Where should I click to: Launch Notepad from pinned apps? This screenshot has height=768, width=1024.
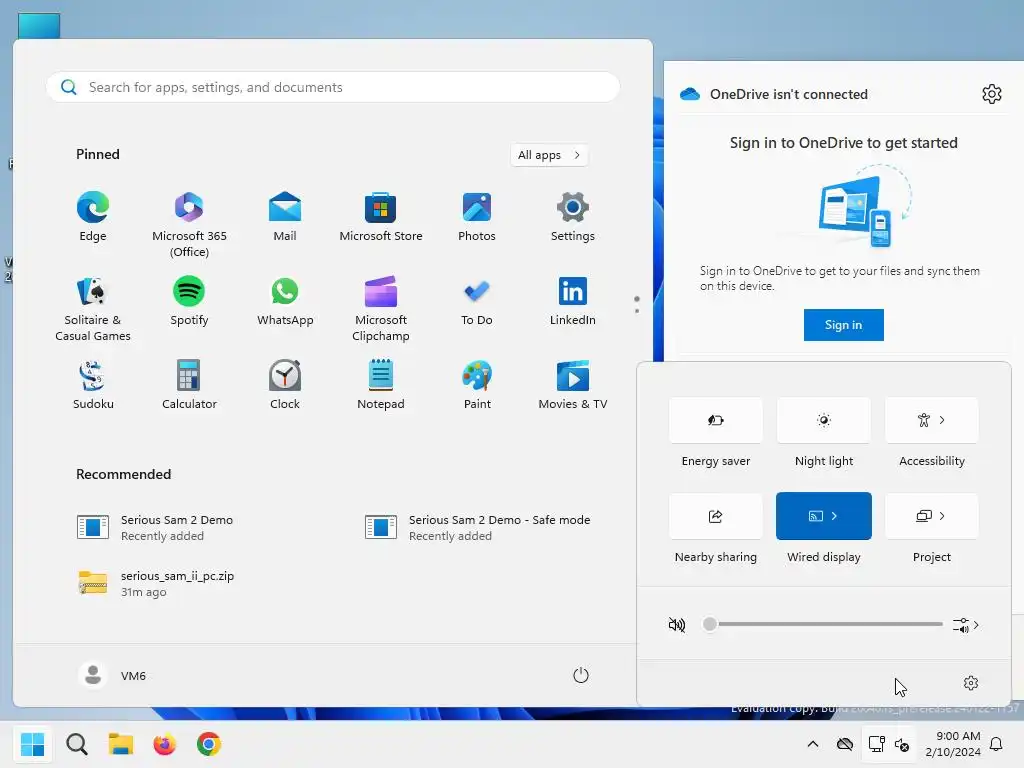pyautogui.click(x=381, y=385)
